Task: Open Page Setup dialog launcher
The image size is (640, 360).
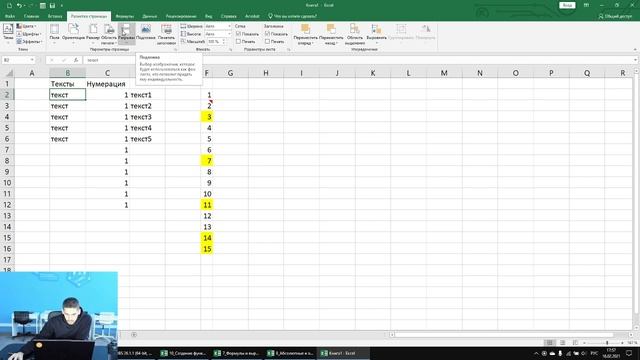Action: tap(176, 50)
